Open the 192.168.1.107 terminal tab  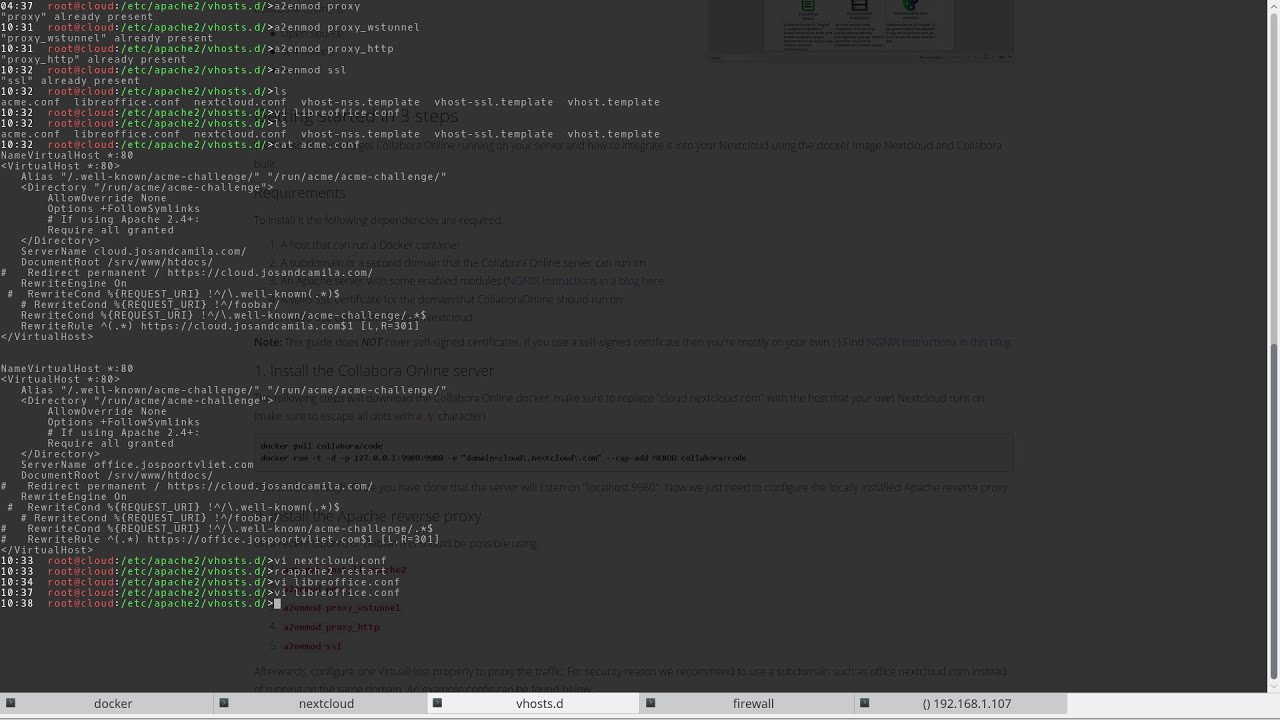tap(960, 704)
